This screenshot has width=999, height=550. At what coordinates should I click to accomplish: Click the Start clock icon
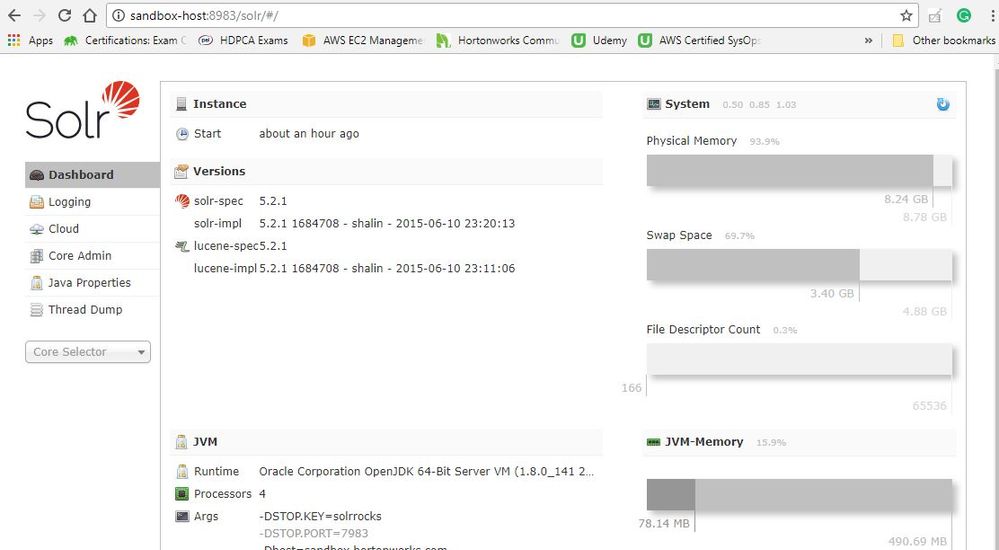pyautogui.click(x=182, y=134)
